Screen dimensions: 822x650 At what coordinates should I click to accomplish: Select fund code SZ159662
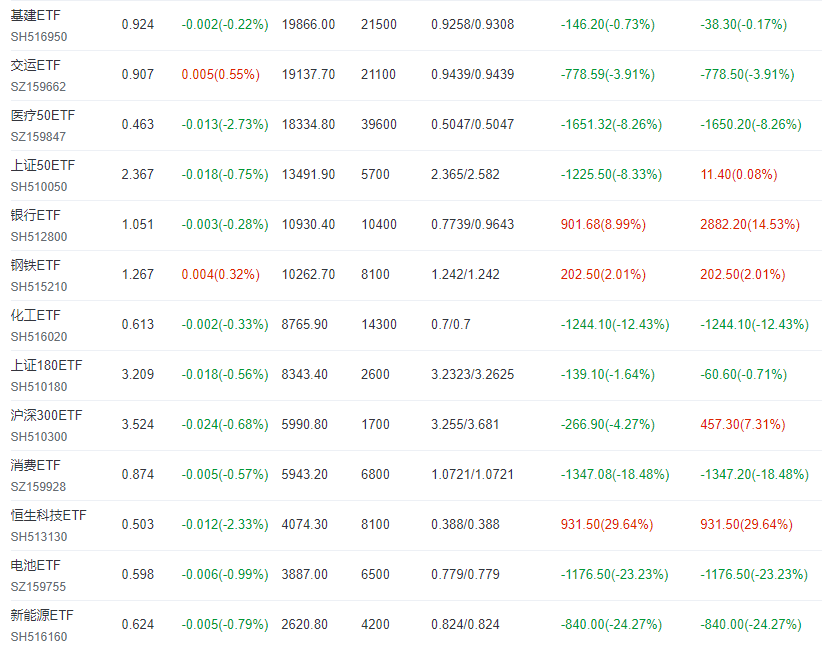(x=38, y=86)
